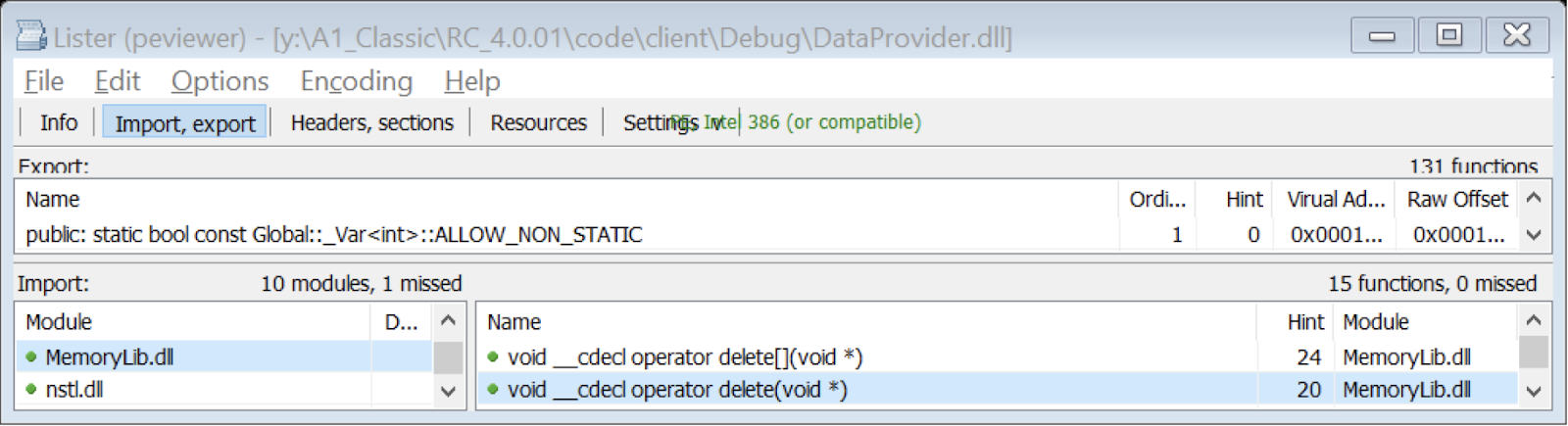Select MemoryLib.dll in module list

point(110,357)
